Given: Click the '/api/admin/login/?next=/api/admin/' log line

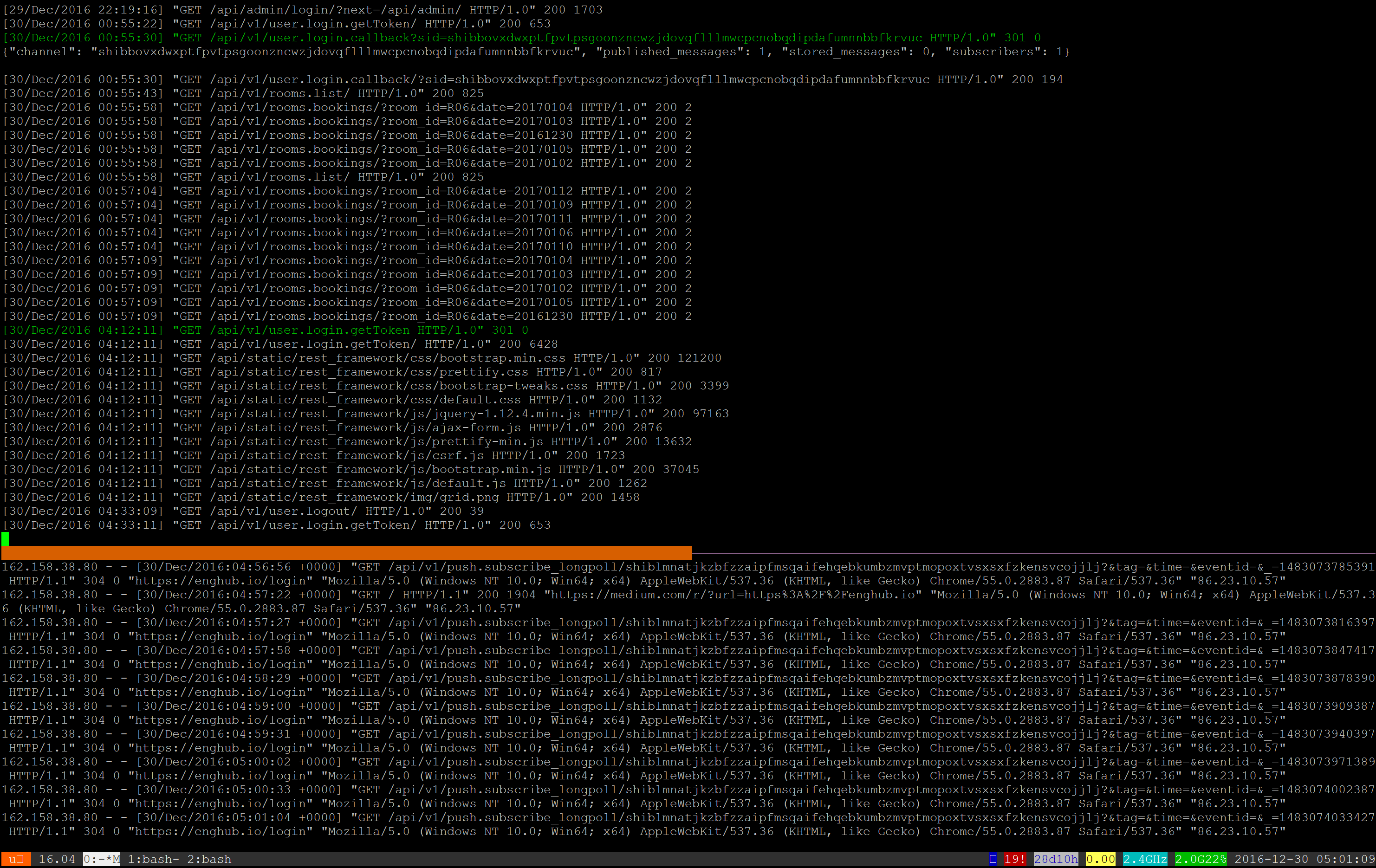Looking at the screenshot, I should [x=302, y=10].
